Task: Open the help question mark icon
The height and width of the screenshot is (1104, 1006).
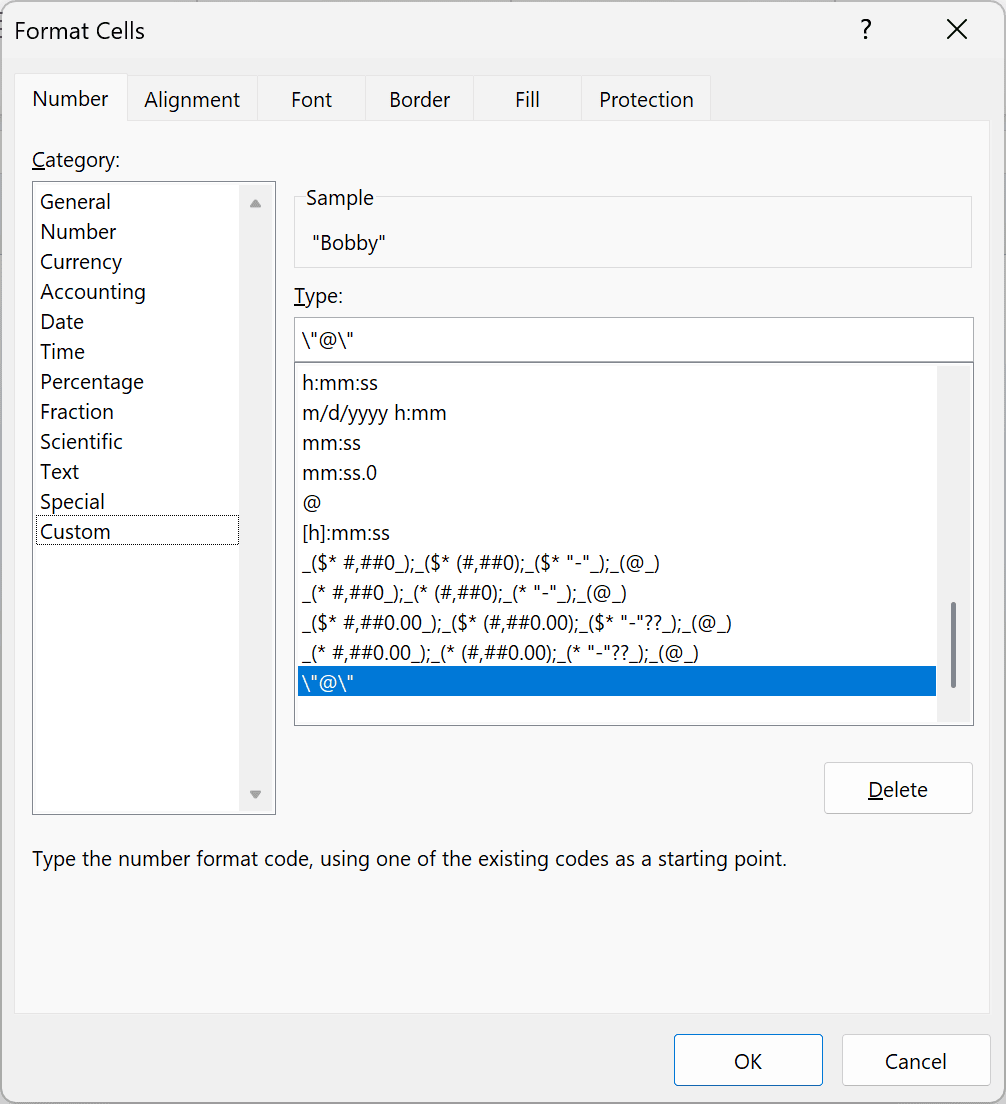Action: (866, 30)
